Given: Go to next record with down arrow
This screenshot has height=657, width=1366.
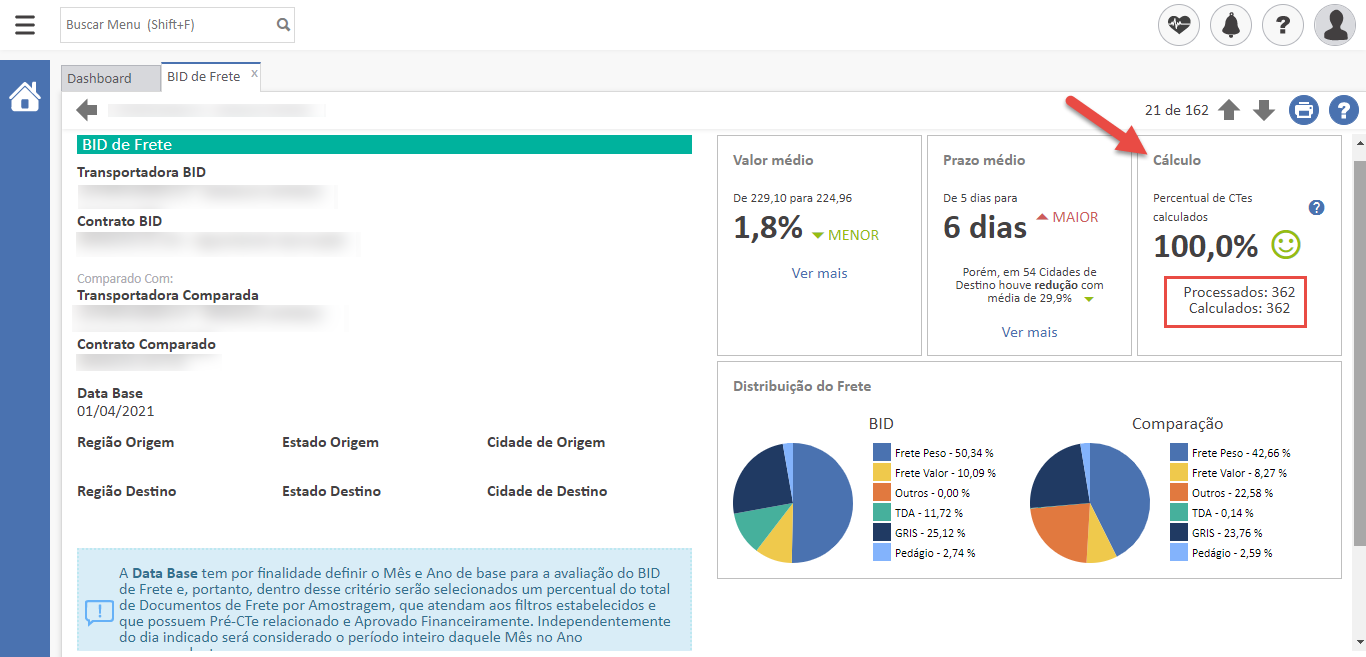Looking at the screenshot, I should point(1264,110).
